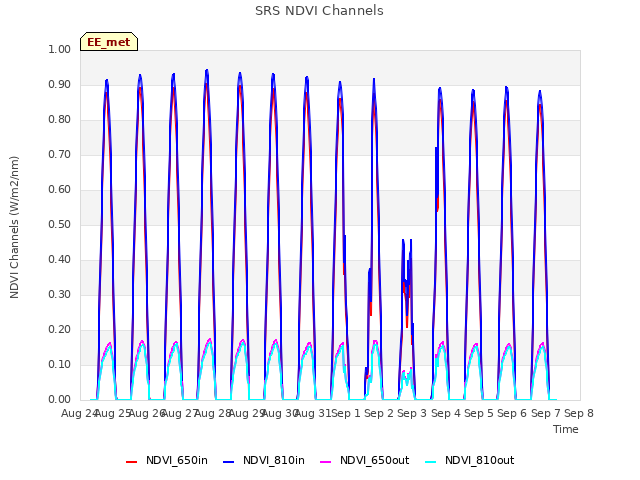640x480 pixels.
Task: Click the Time axis label
Action: tap(566, 429)
